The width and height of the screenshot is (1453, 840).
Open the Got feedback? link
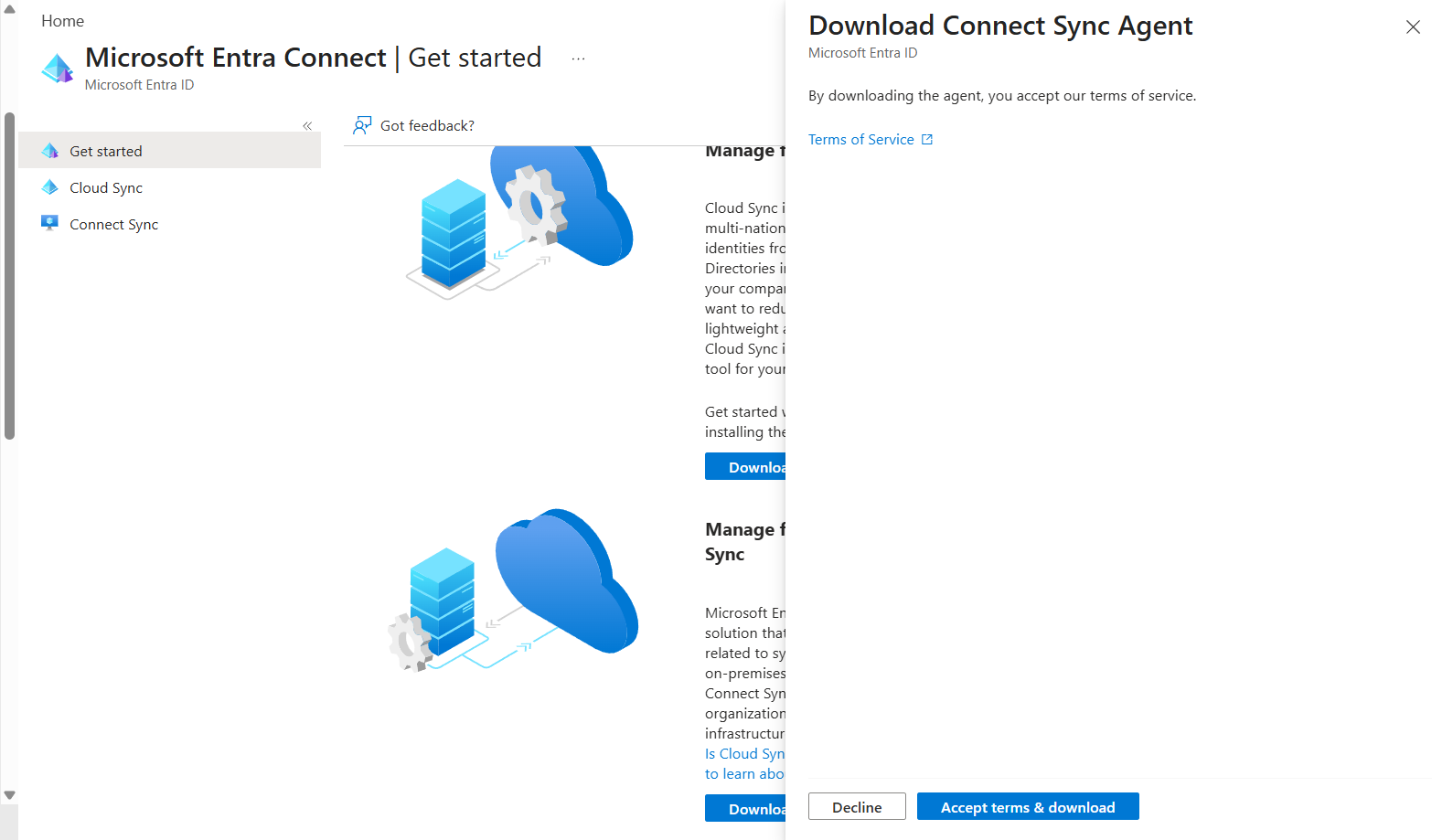(427, 126)
